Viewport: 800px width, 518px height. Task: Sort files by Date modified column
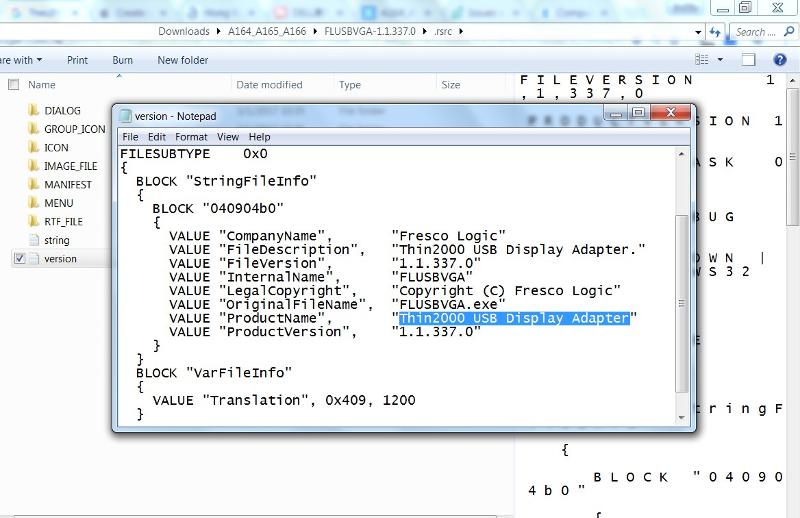[x=269, y=85]
